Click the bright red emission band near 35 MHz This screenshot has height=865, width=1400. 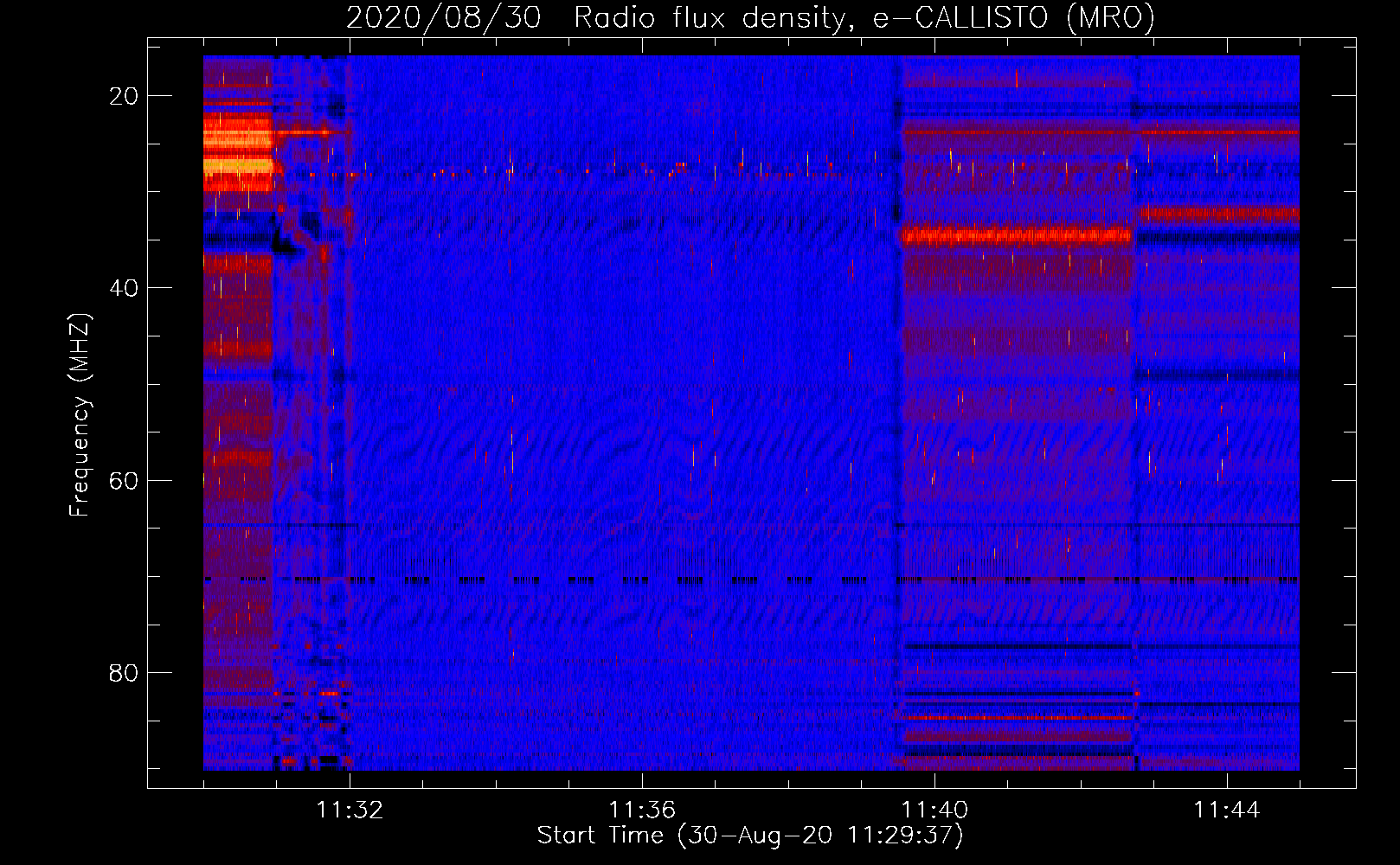(x=1016, y=235)
